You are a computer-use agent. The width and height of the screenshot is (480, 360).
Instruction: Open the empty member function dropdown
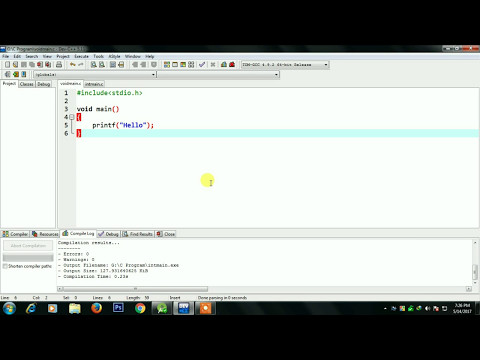218,74
